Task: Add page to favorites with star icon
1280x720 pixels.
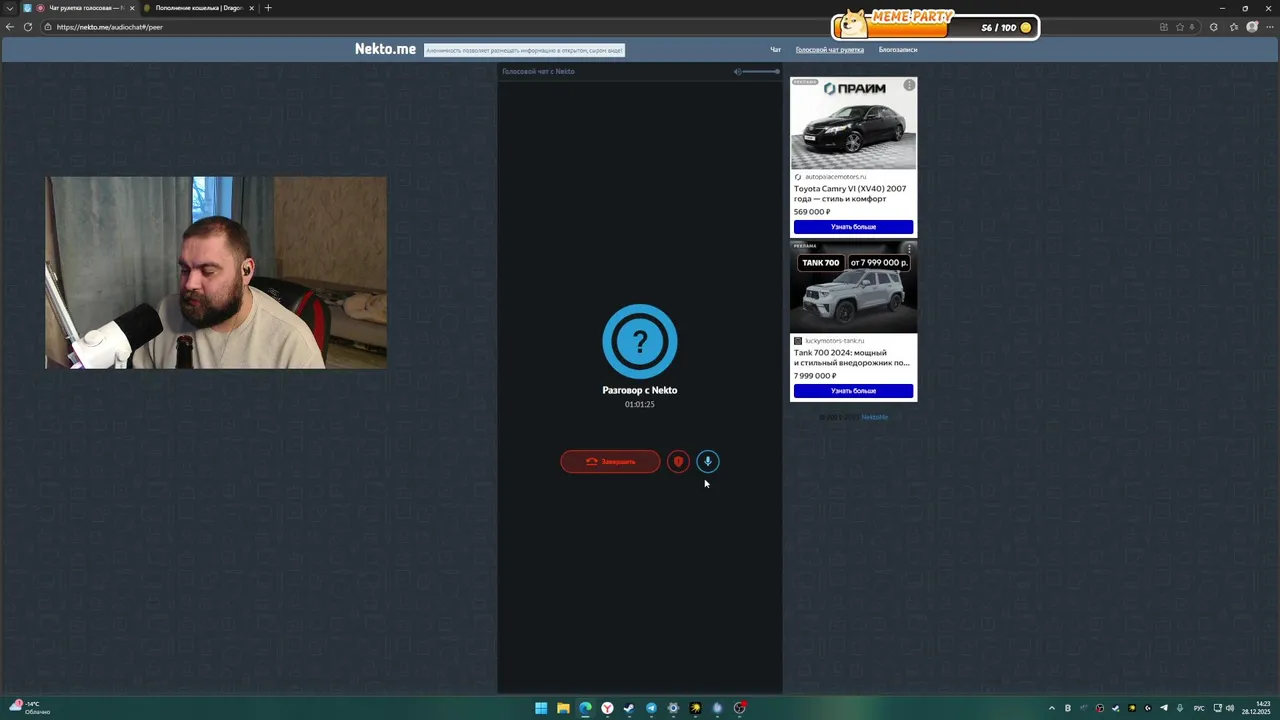Action: coord(1180,27)
